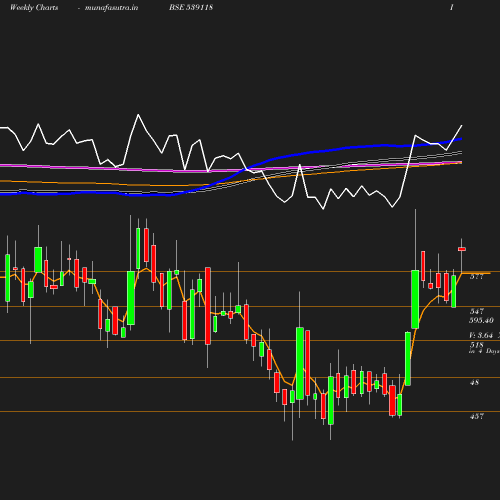Viewport: 500px width, 500px height.
Task: Click the 457 price level label
Action: 477,416
